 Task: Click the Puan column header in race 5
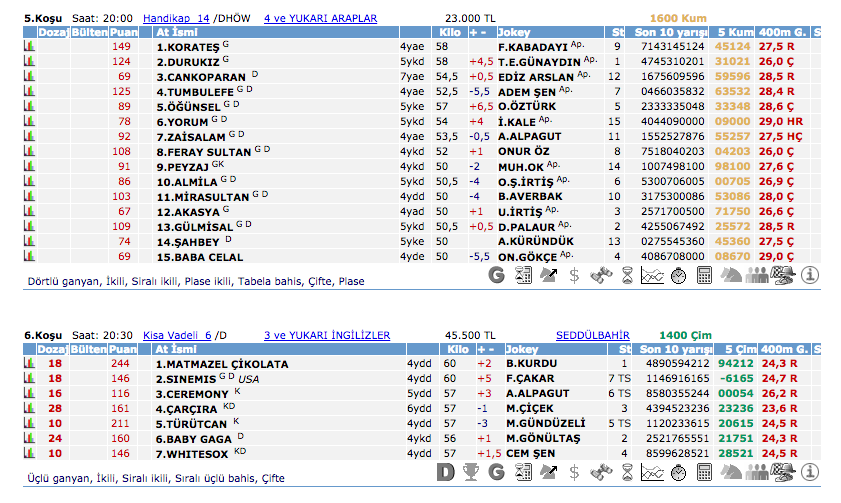pyautogui.click(x=122, y=32)
